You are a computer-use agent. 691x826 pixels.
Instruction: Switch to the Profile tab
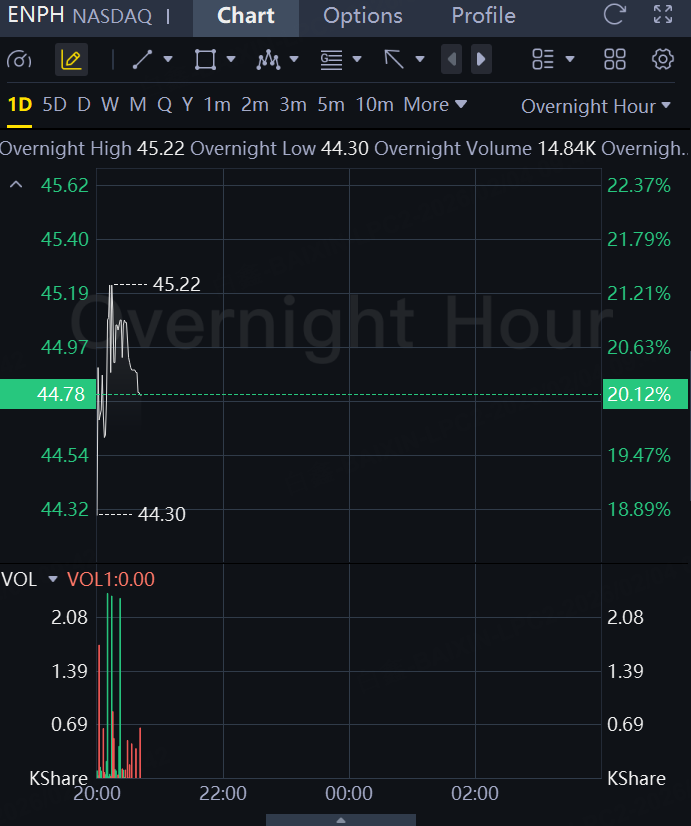tap(483, 16)
